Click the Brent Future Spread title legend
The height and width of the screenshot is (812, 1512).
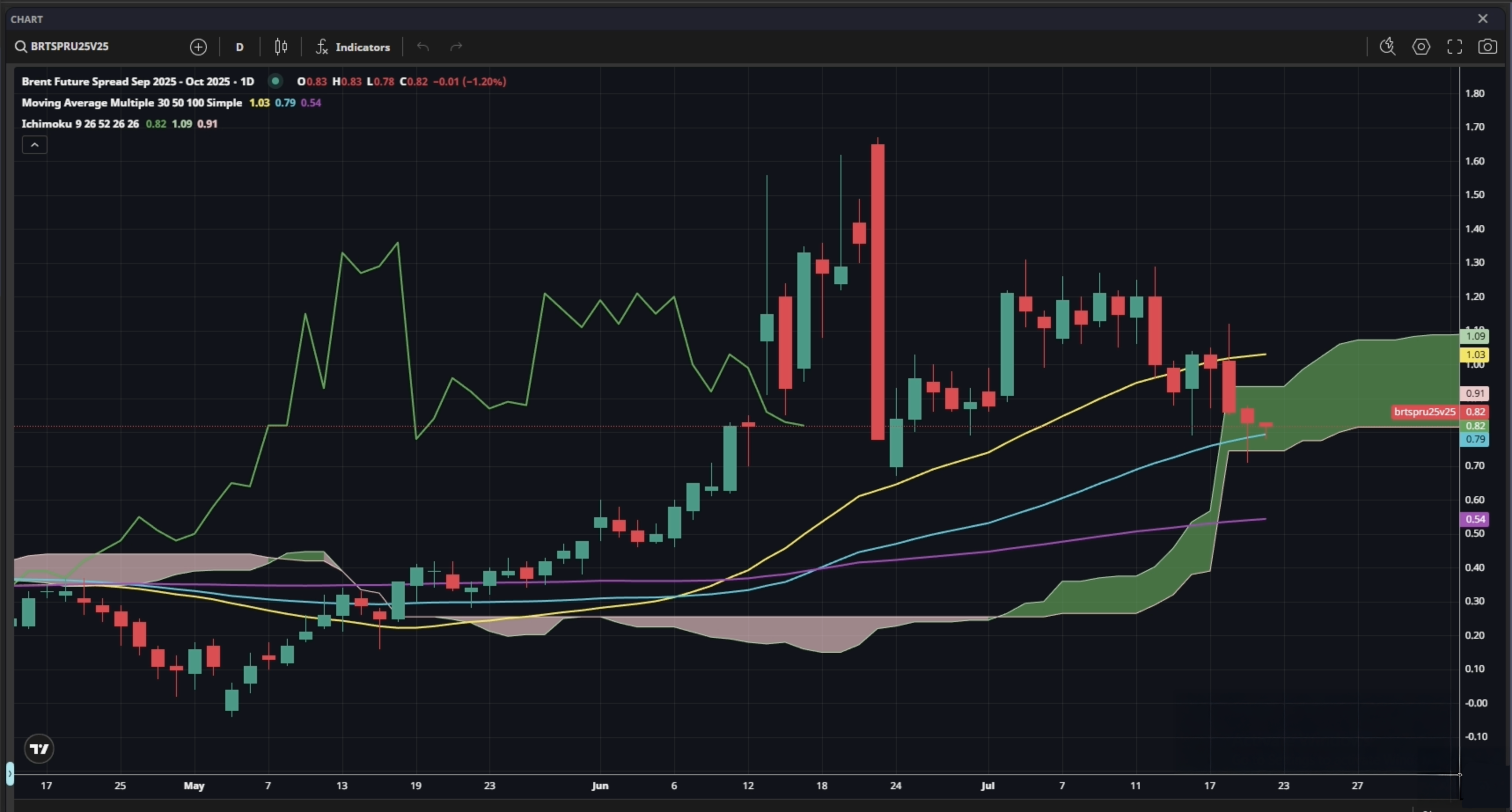coord(137,81)
